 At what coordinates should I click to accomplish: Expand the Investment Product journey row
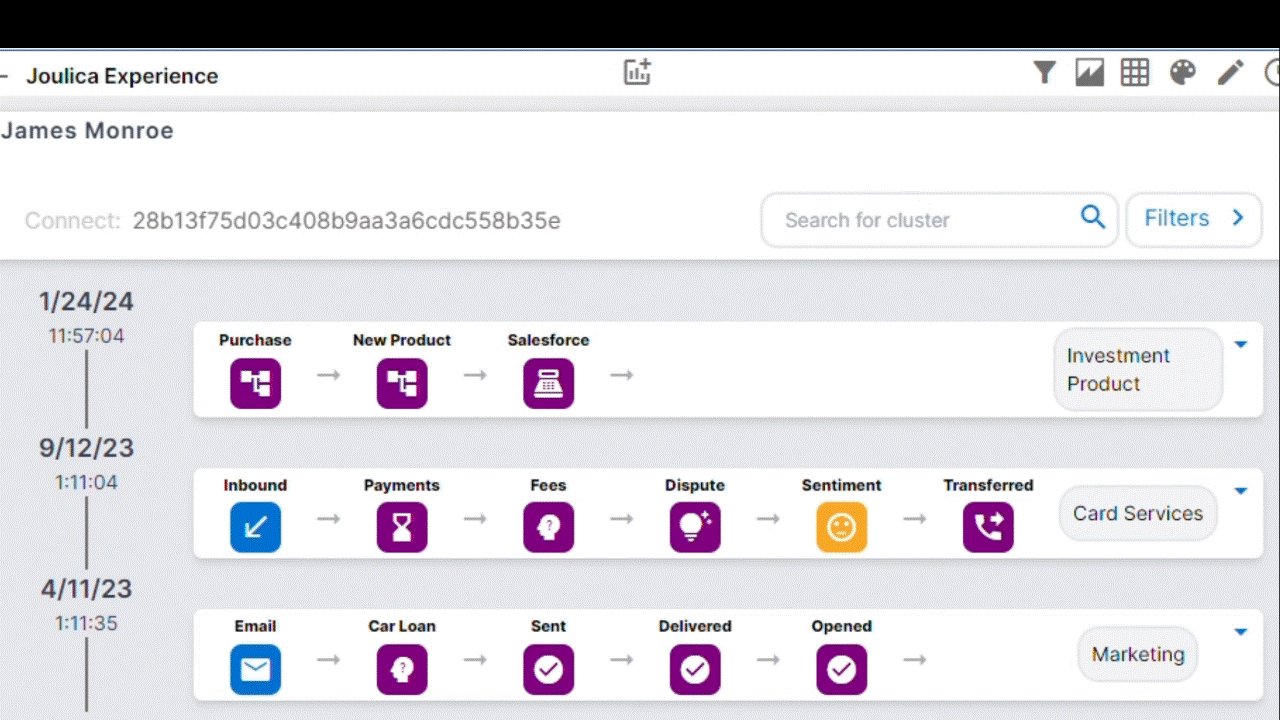(1241, 343)
